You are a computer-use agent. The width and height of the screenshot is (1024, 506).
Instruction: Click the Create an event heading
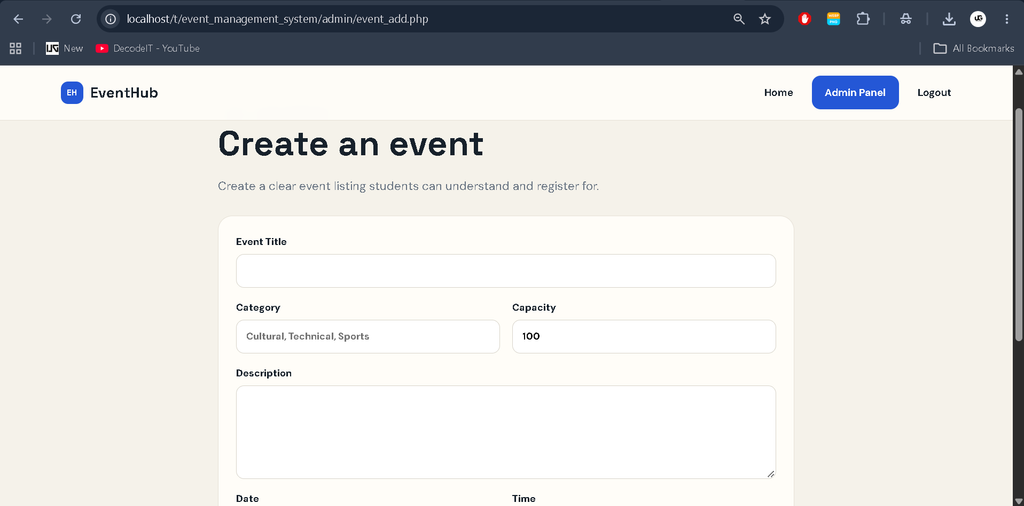[351, 144]
